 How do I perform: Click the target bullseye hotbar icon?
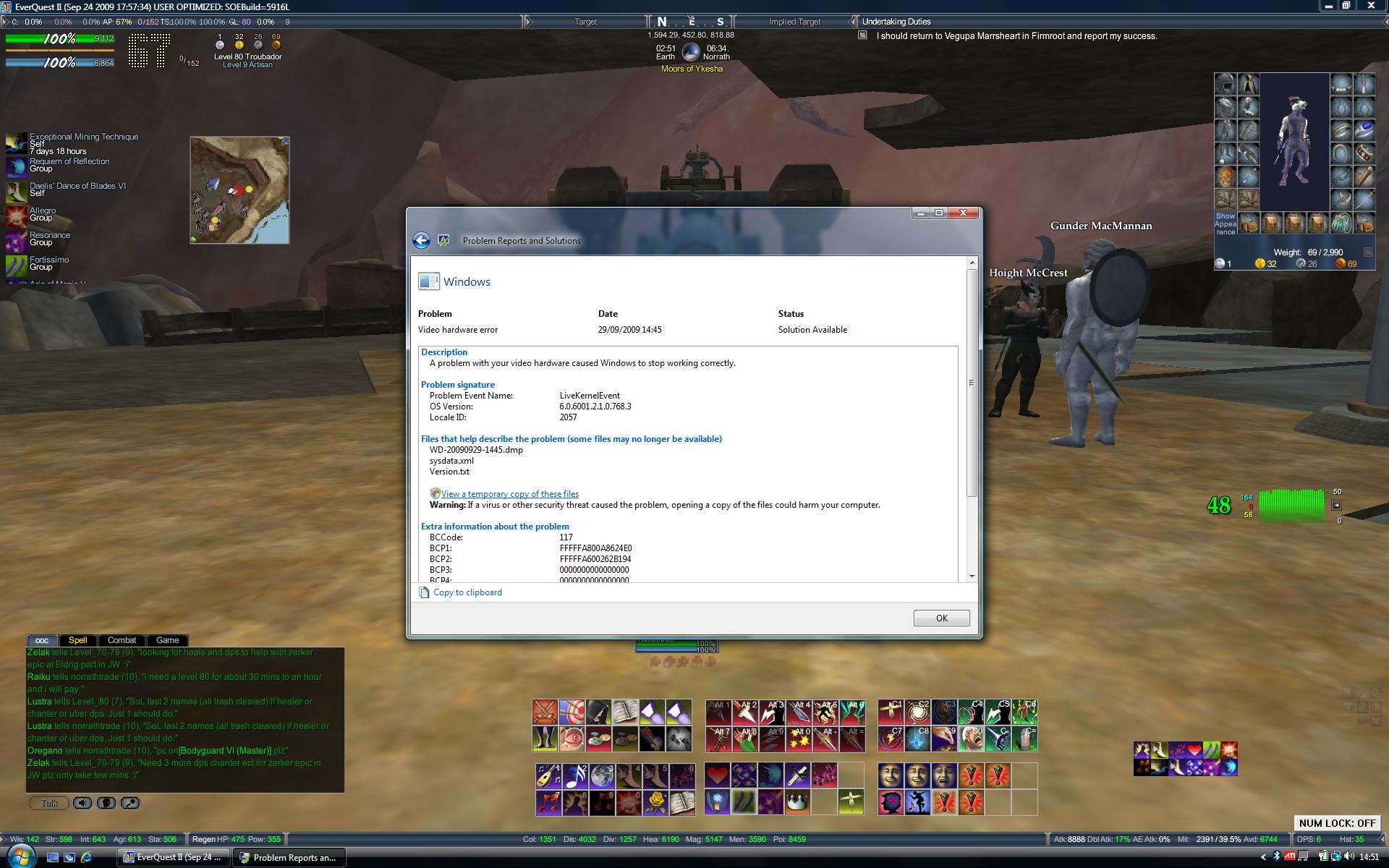pyautogui.click(x=572, y=712)
